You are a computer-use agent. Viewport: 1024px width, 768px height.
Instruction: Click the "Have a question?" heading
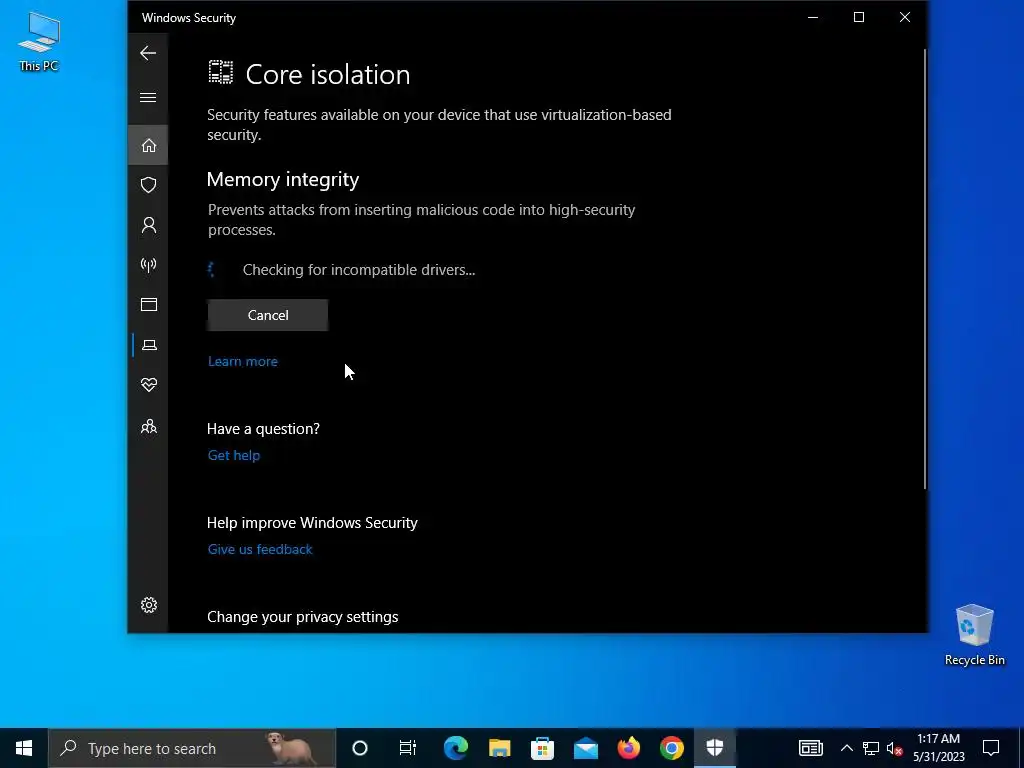tap(263, 429)
